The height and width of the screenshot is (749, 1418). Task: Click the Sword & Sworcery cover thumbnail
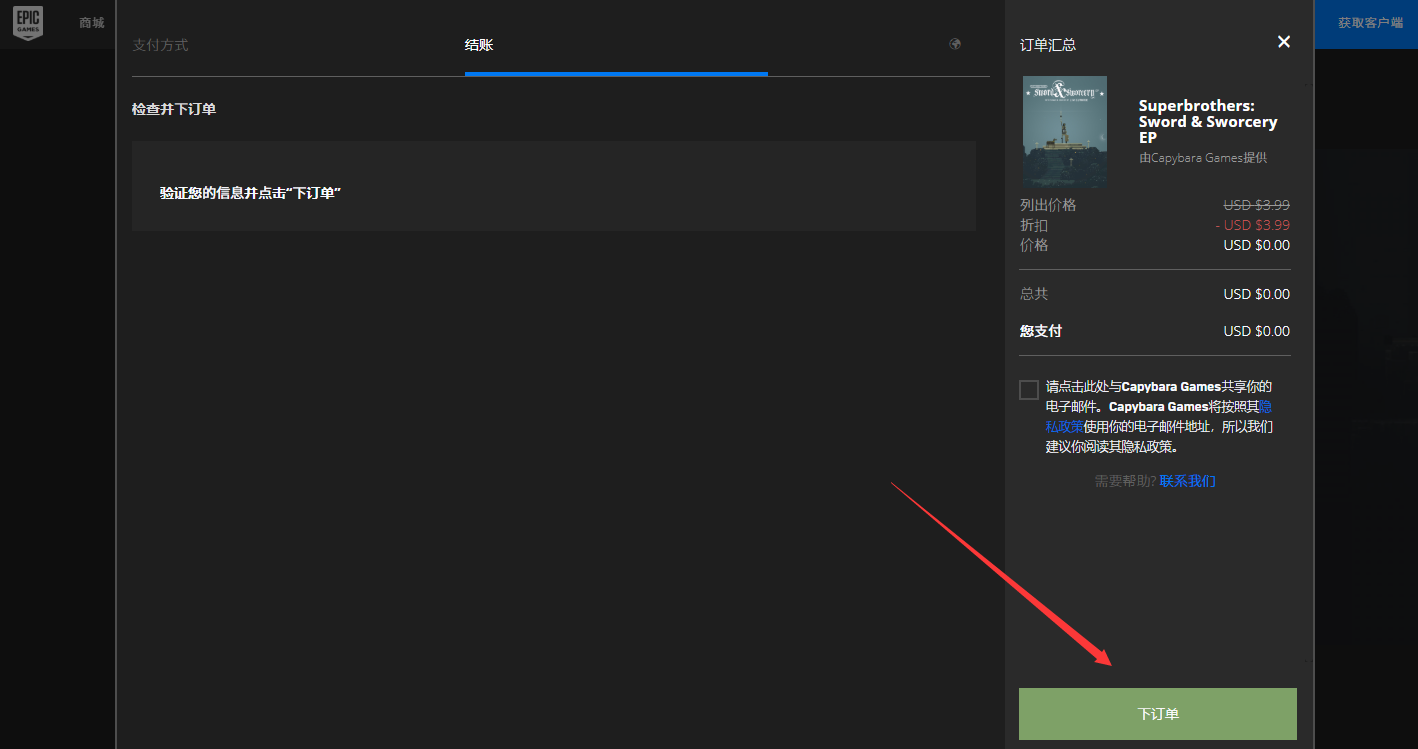[1064, 131]
